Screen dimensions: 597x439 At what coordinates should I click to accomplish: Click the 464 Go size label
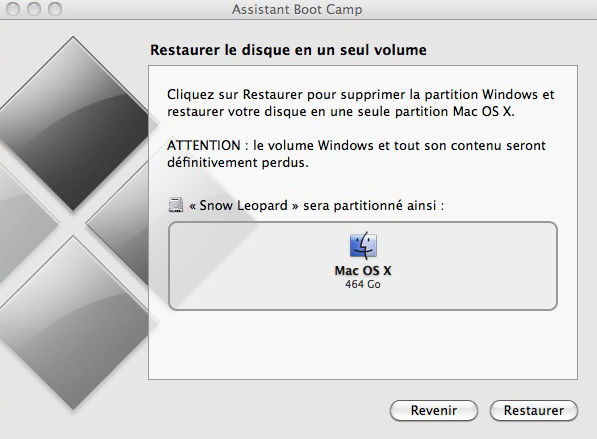[363, 284]
